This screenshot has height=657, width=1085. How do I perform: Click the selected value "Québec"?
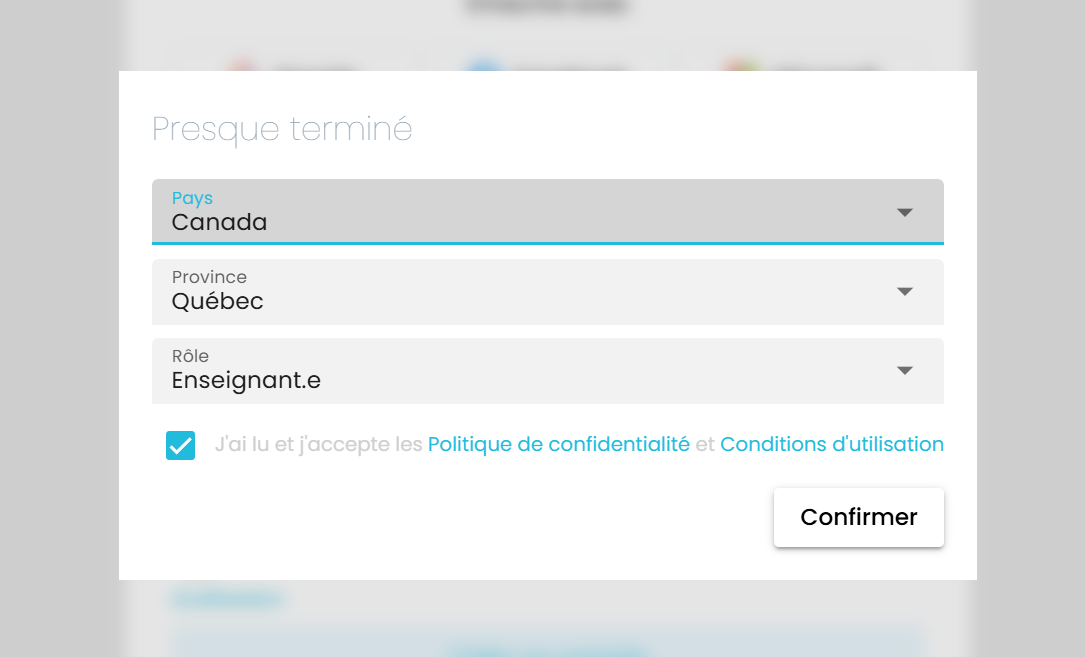pos(217,301)
